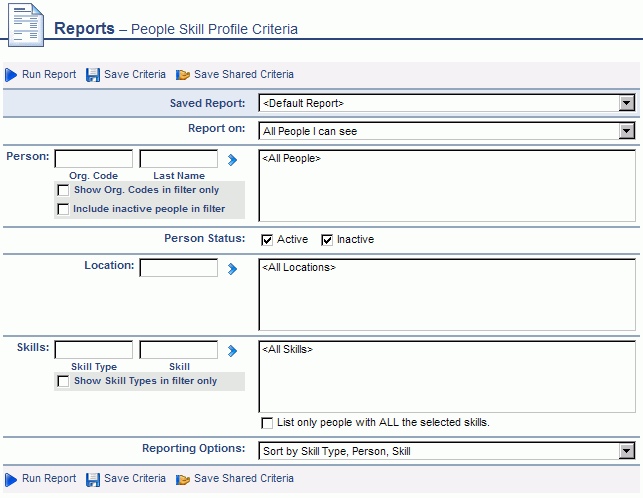Uncheck the Inactive person status checkbox
Screen dimensions: 643x498
[327, 240]
